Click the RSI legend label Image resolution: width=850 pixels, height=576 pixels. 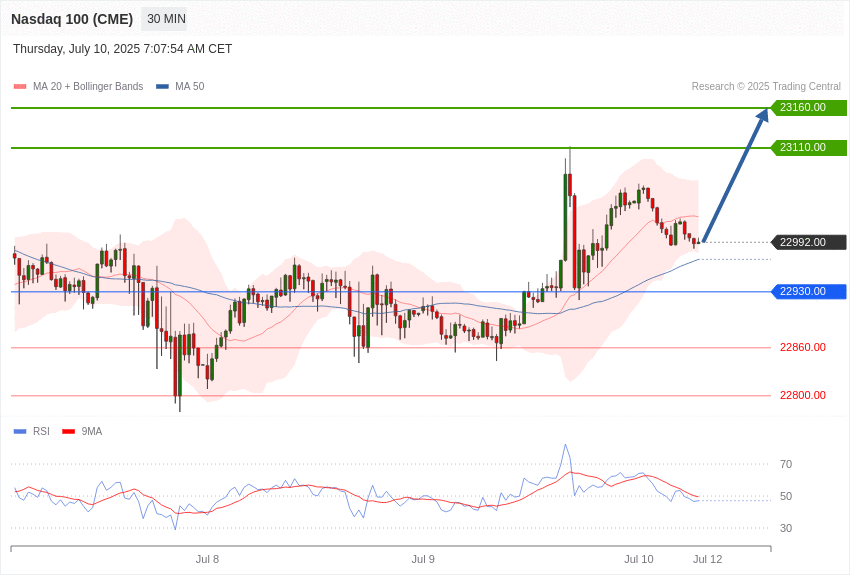pos(41,431)
